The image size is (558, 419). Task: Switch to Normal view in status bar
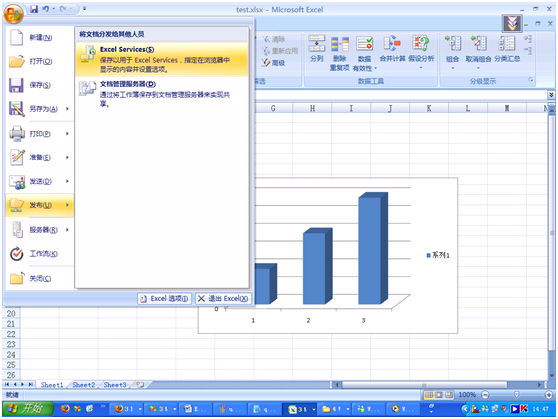pyautogui.click(x=429, y=395)
